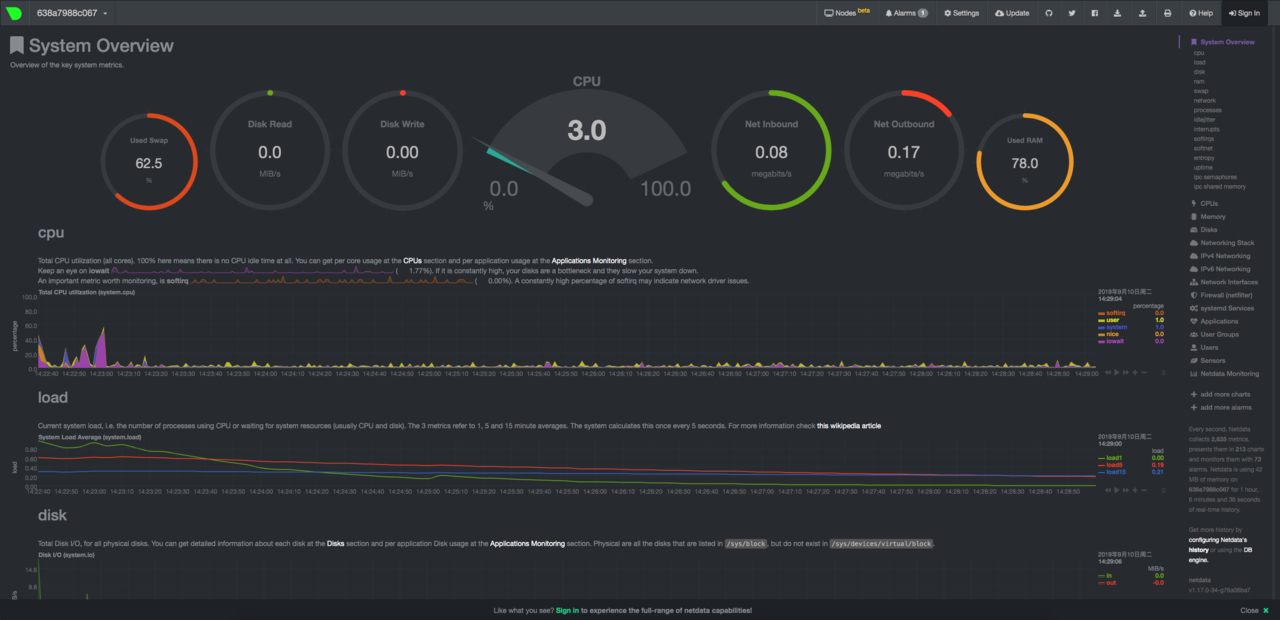Expand systemd Services in sidebar
This screenshot has width=1280, height=620.
click(x=1222, y=308)
